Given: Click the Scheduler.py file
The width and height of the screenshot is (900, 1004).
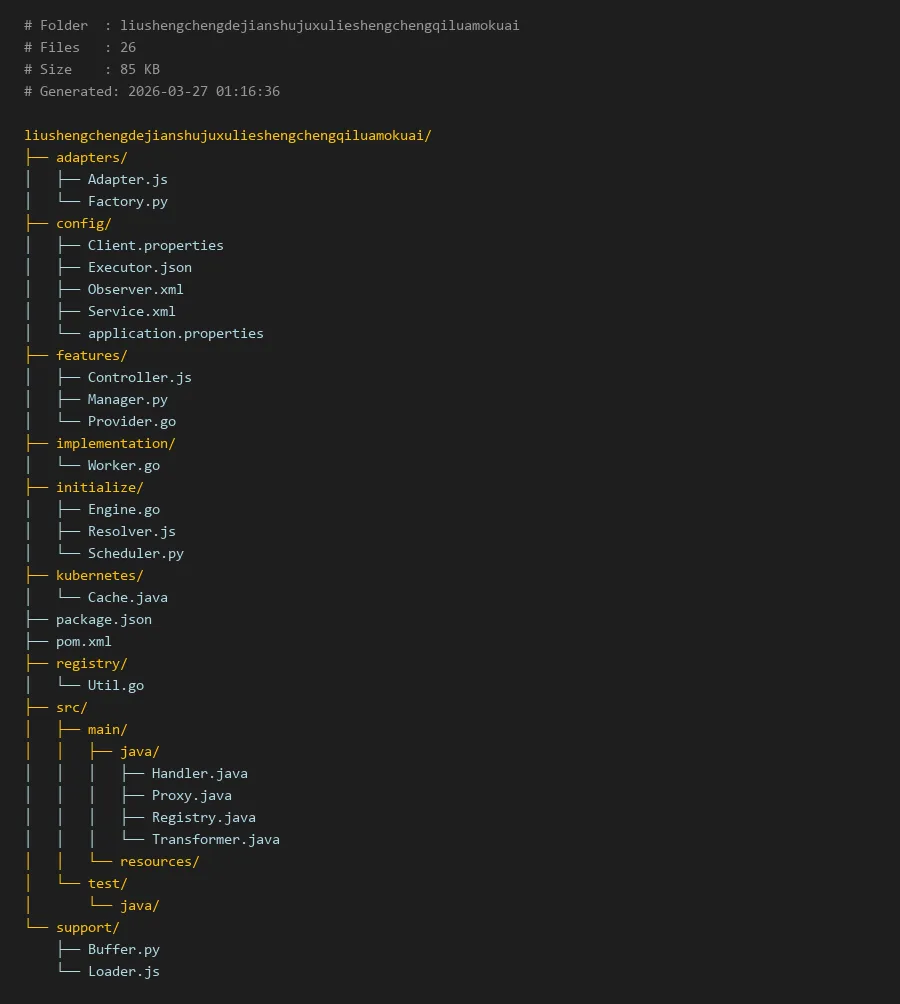Looking at the screenshot, I should tap(135, 553).
